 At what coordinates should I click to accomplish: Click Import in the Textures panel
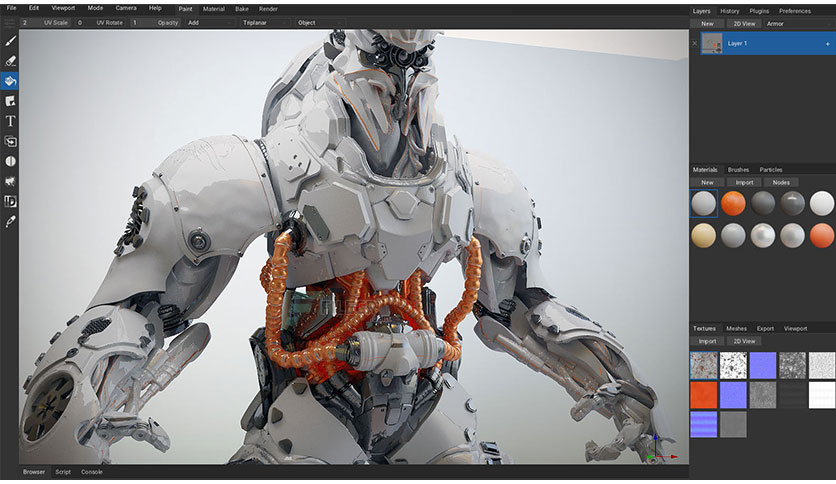[708, 341]
